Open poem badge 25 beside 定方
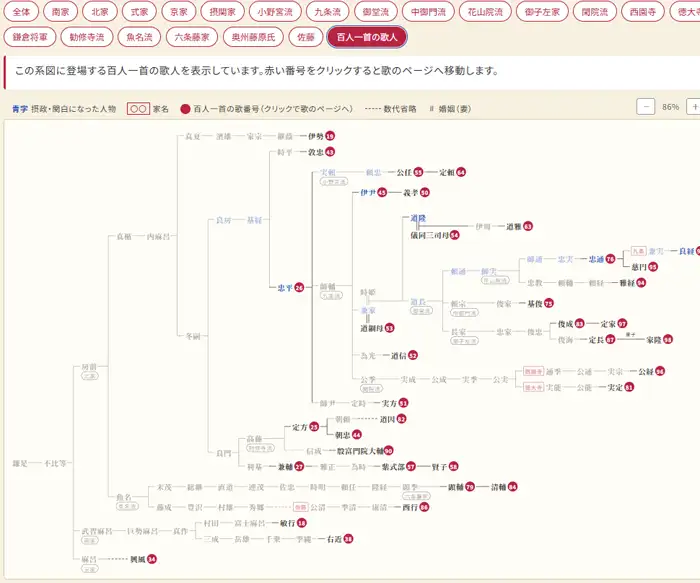700x583 pixels. 314,427
